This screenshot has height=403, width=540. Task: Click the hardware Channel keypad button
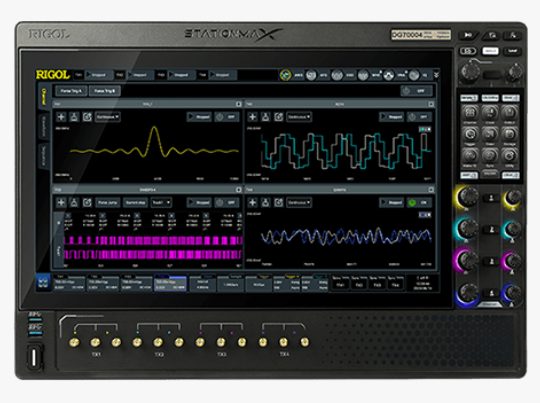[470, 112]
